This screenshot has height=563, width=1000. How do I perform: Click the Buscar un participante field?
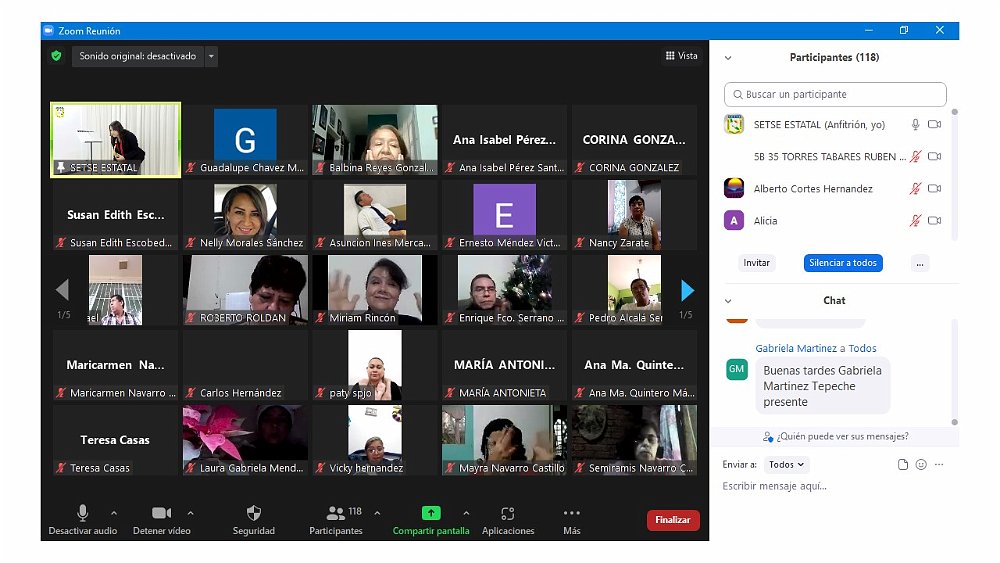[x=835, y=95]
